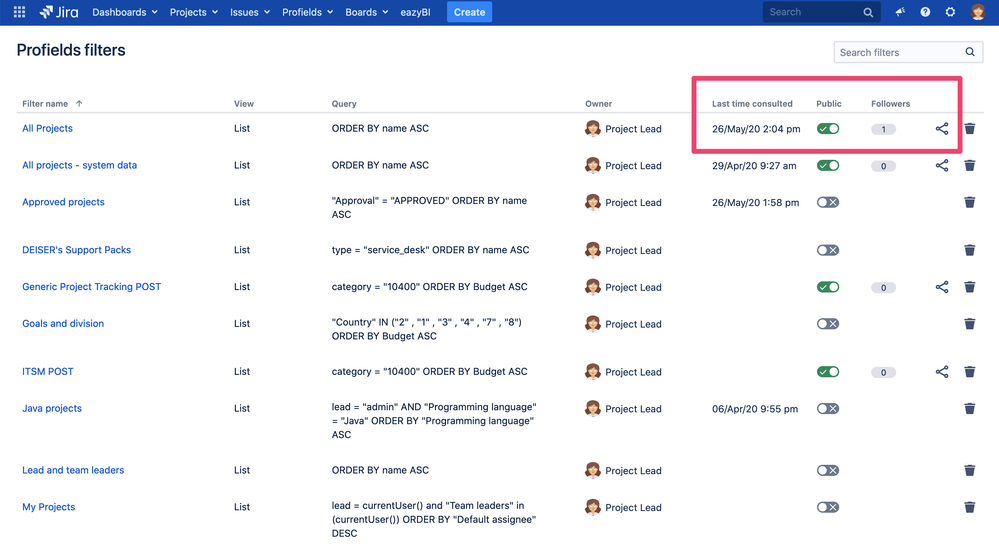Delete the Generic Project Tracking POST filter

click(x=970, y=287)
